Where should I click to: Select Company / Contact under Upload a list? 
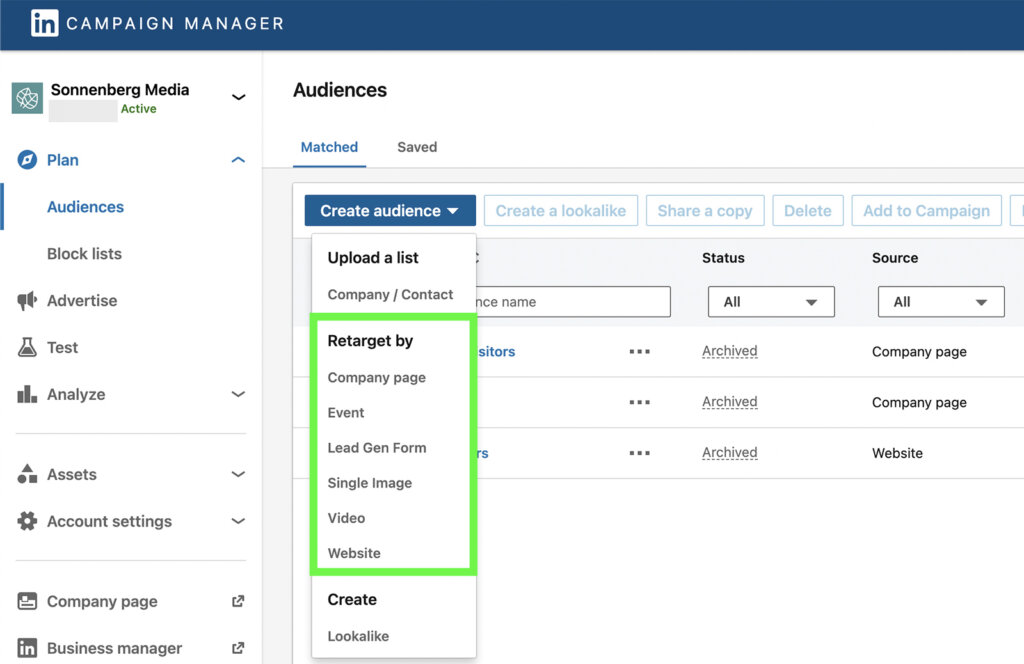(392, 295)
